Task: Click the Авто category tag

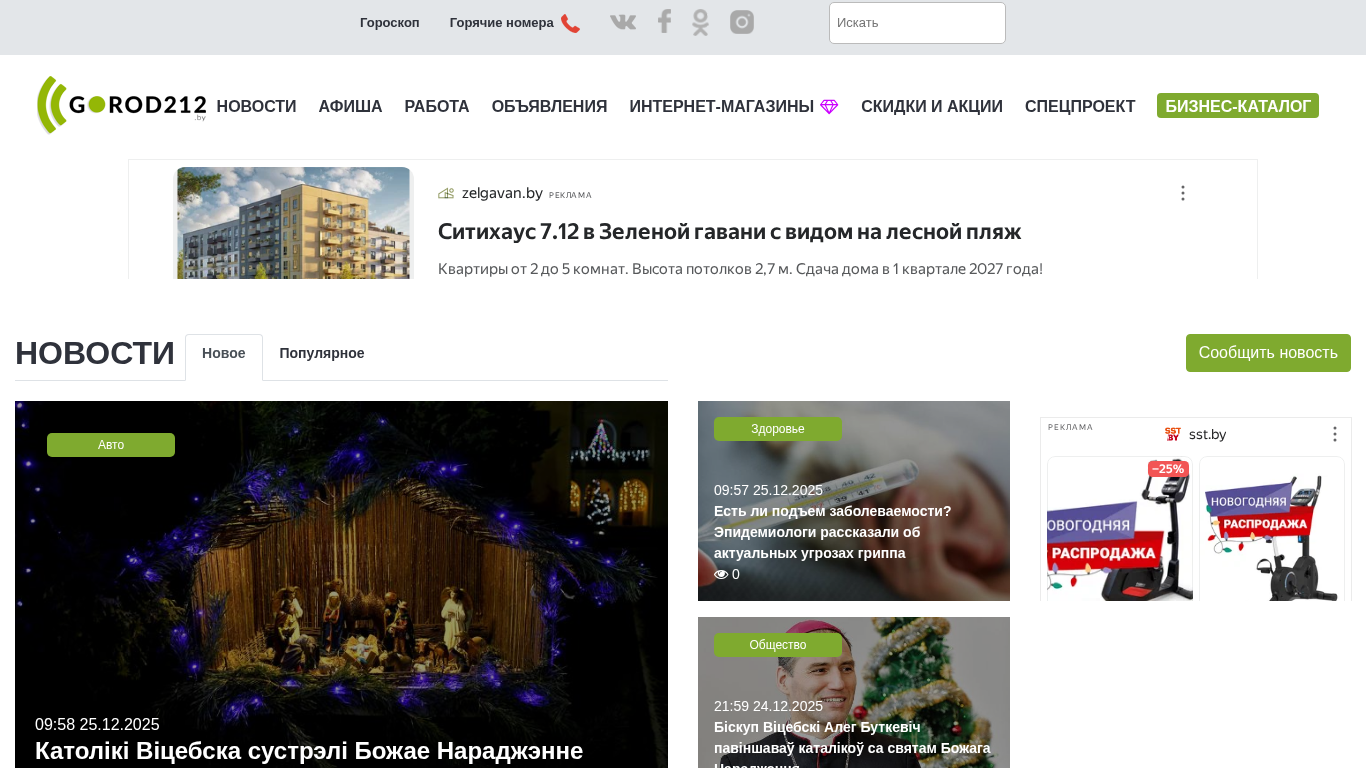Action: tap(111, 445)
